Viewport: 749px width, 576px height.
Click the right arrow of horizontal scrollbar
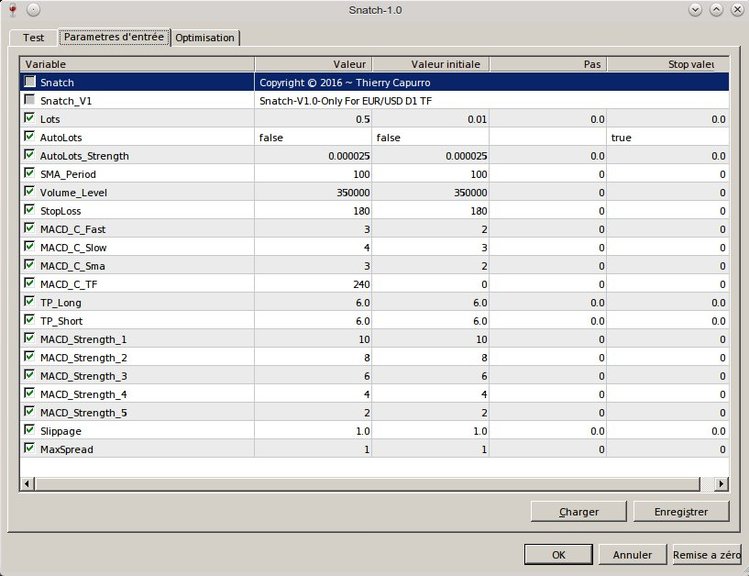point(721,484)
